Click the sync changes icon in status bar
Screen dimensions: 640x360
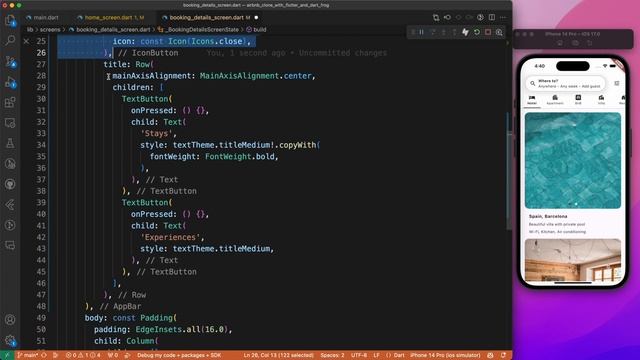click(x=44, y=355)
